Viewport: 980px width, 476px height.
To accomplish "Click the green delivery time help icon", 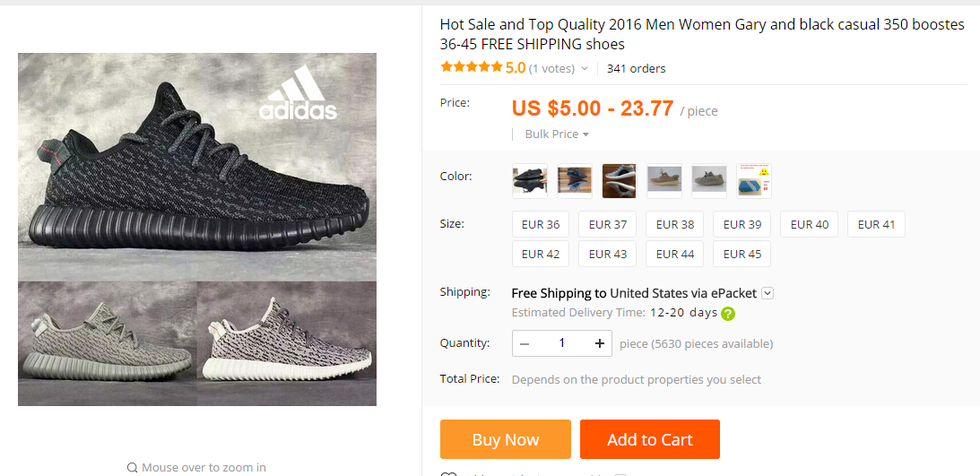I will click(728, 313).
